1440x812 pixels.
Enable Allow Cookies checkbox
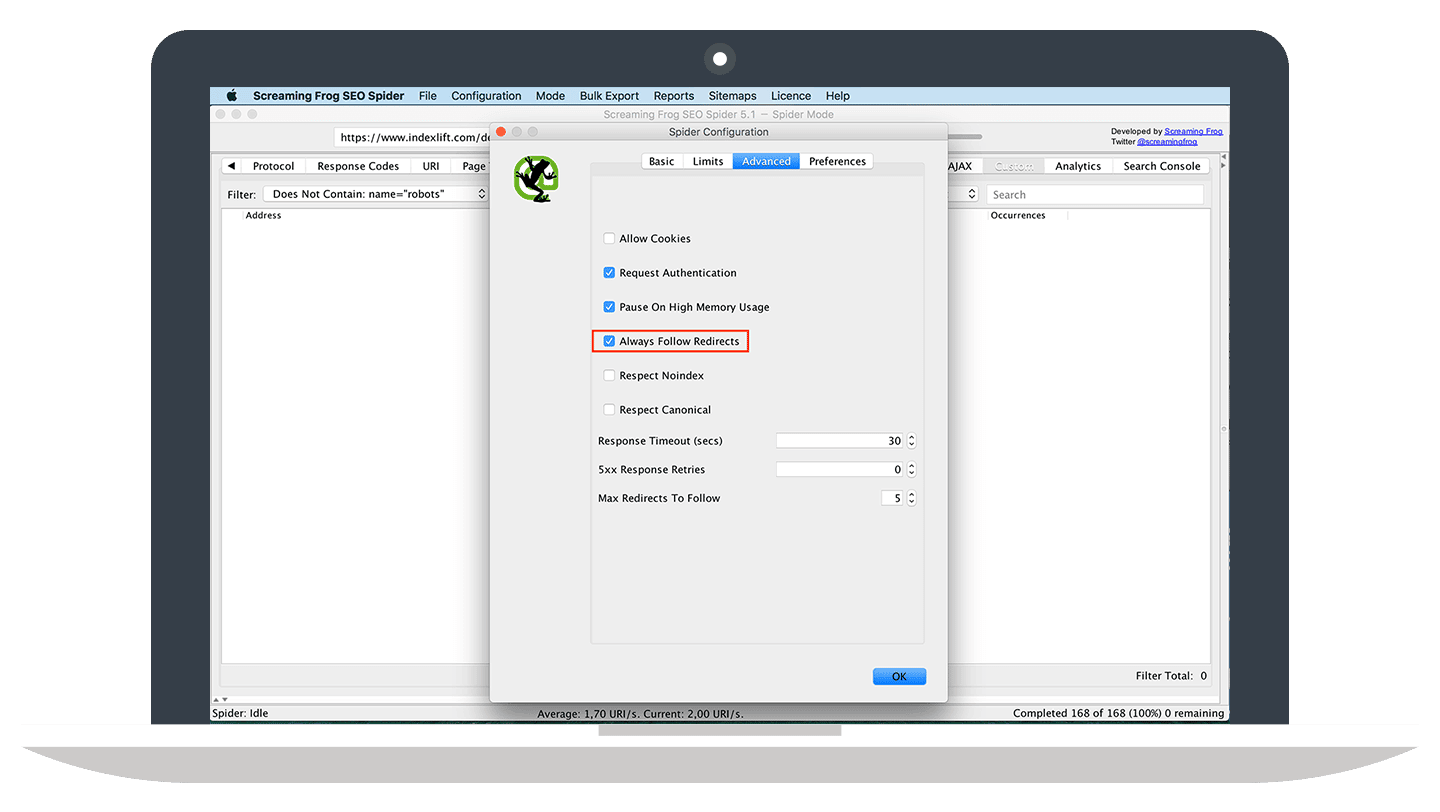[x=609, y=239]
